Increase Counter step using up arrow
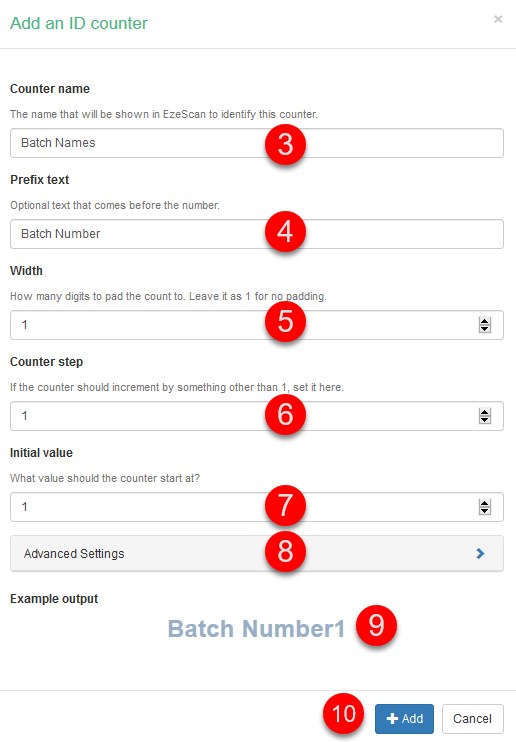516x742 pixels. [484, 413]
